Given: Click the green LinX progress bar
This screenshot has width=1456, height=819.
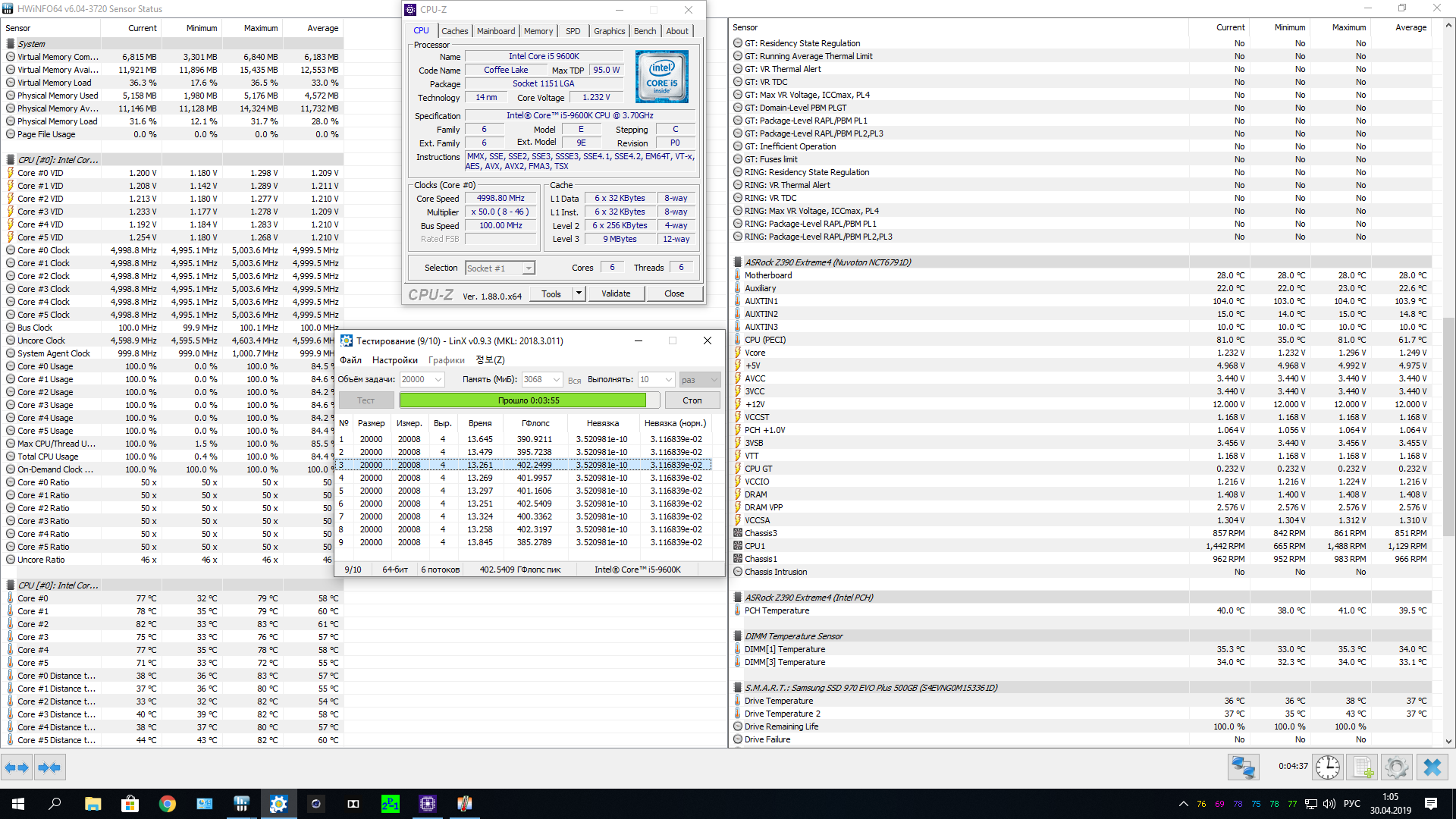Looking at the screenshot, I should 523,400.
